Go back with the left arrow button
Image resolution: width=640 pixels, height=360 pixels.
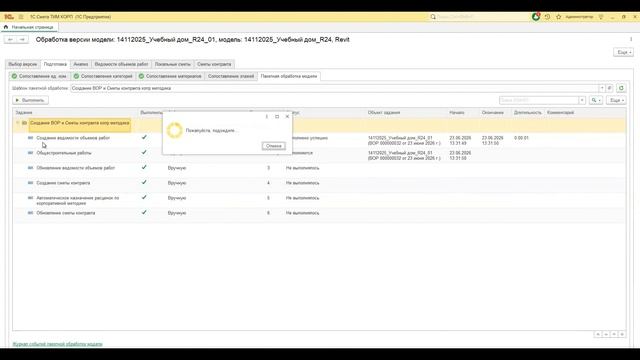(x=11, y=40)
